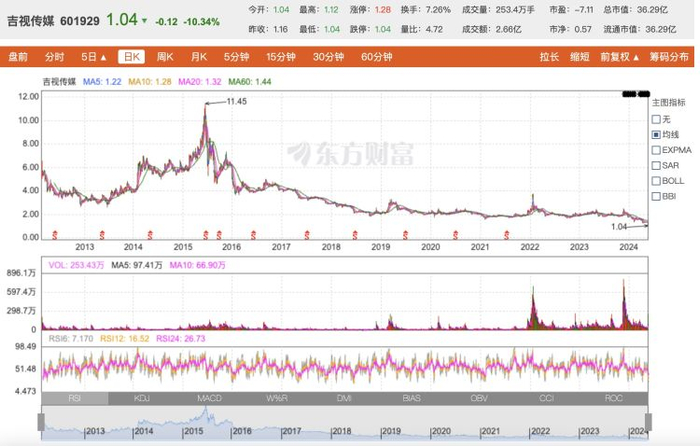Click the RSI12: 16.52 value label
Screen dimensions: 700x446
(125, 339)
